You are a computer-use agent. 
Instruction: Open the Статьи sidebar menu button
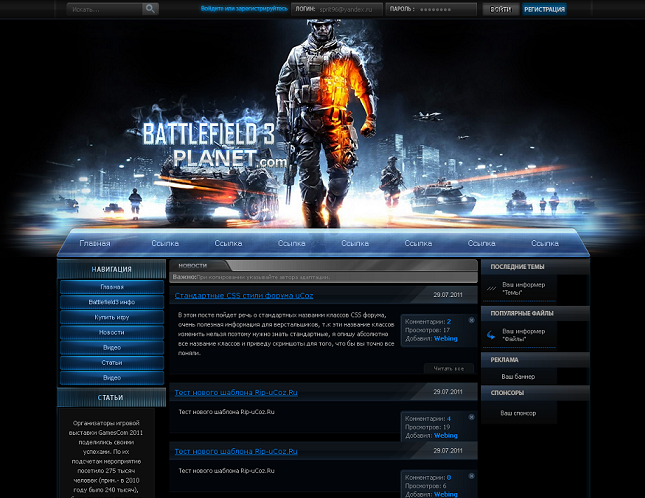click(112, 363)
